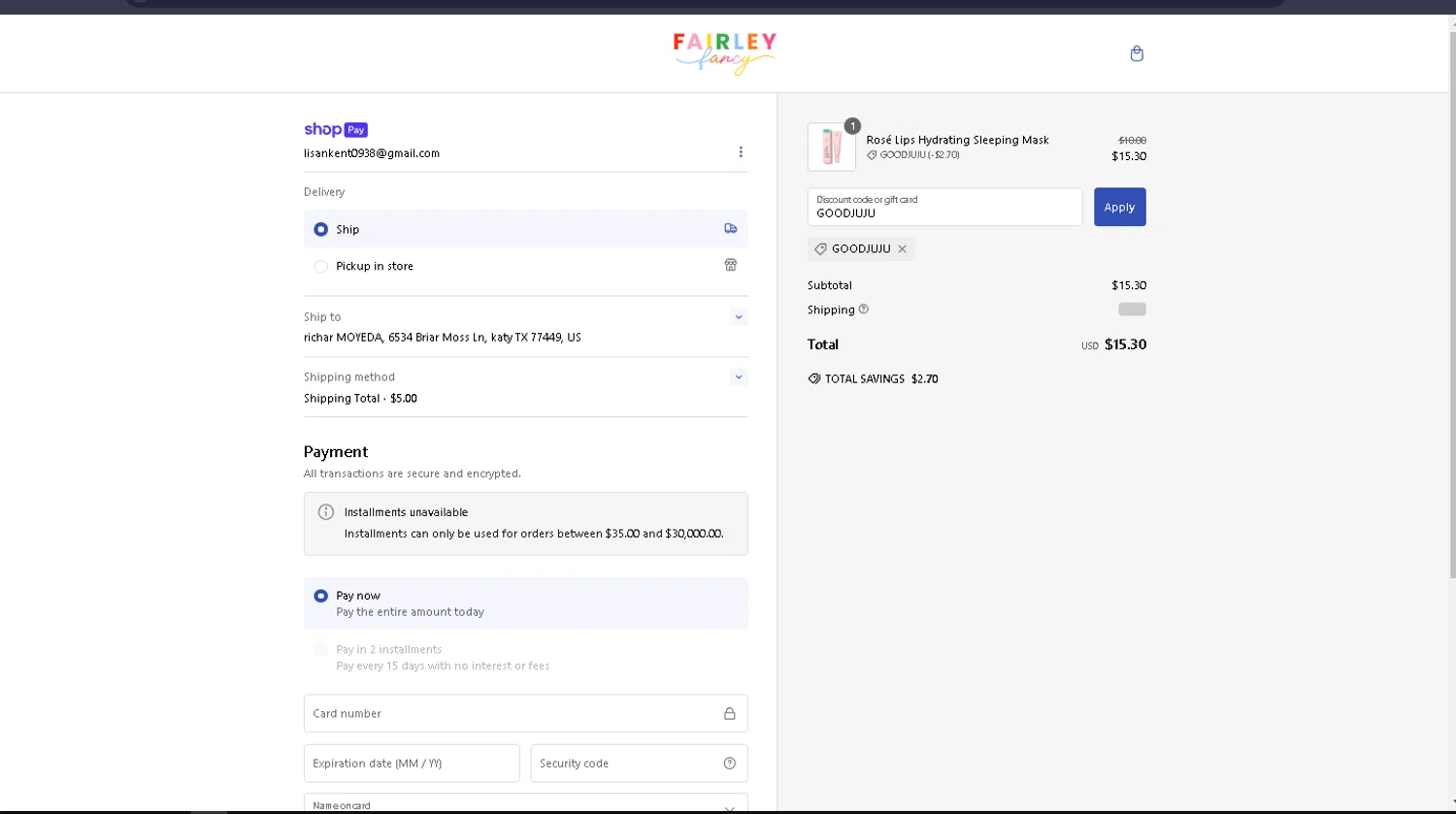
Task: Click the Apply discount button
Action: click(1120, 207)
